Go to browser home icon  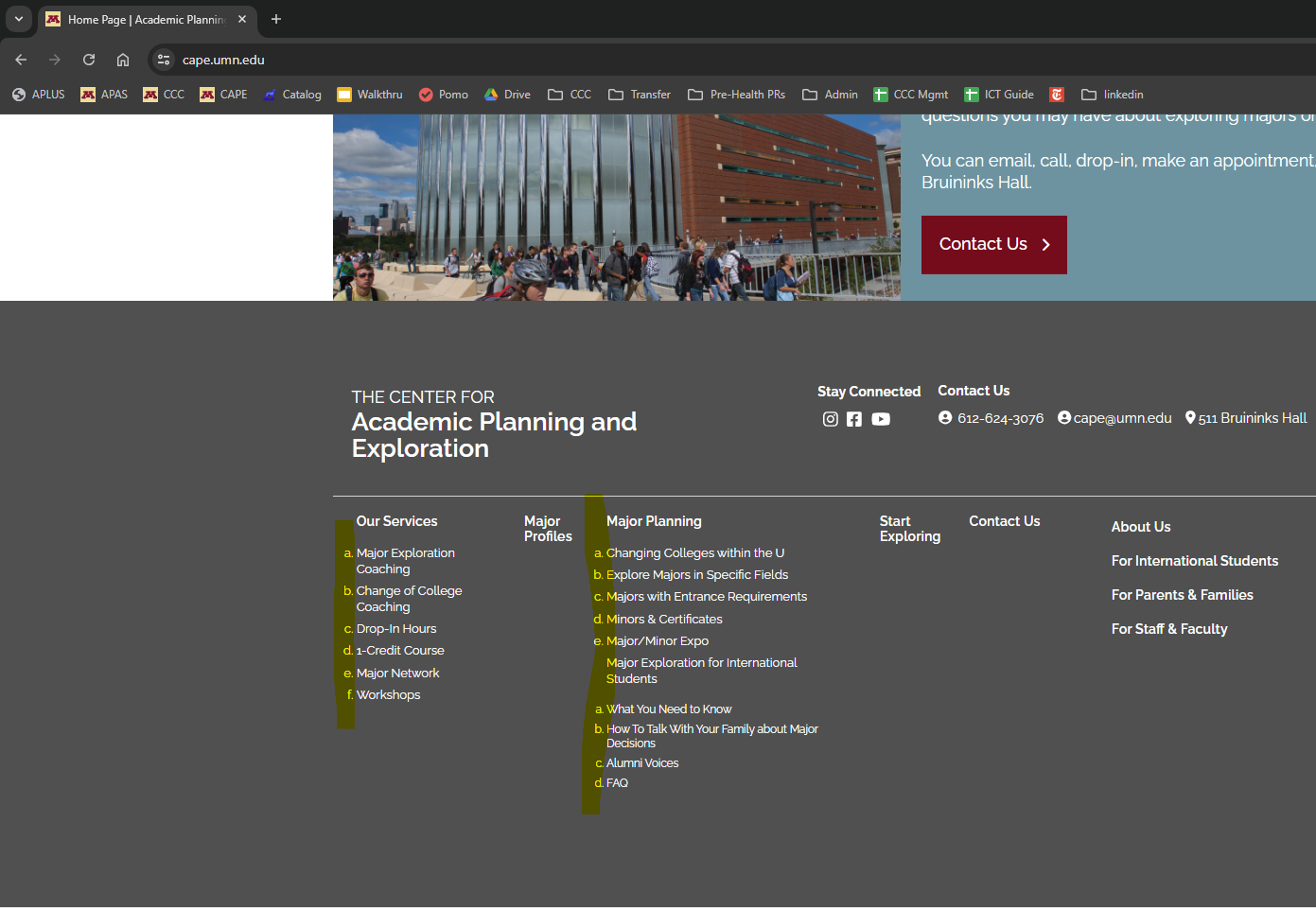click(123, 60)
